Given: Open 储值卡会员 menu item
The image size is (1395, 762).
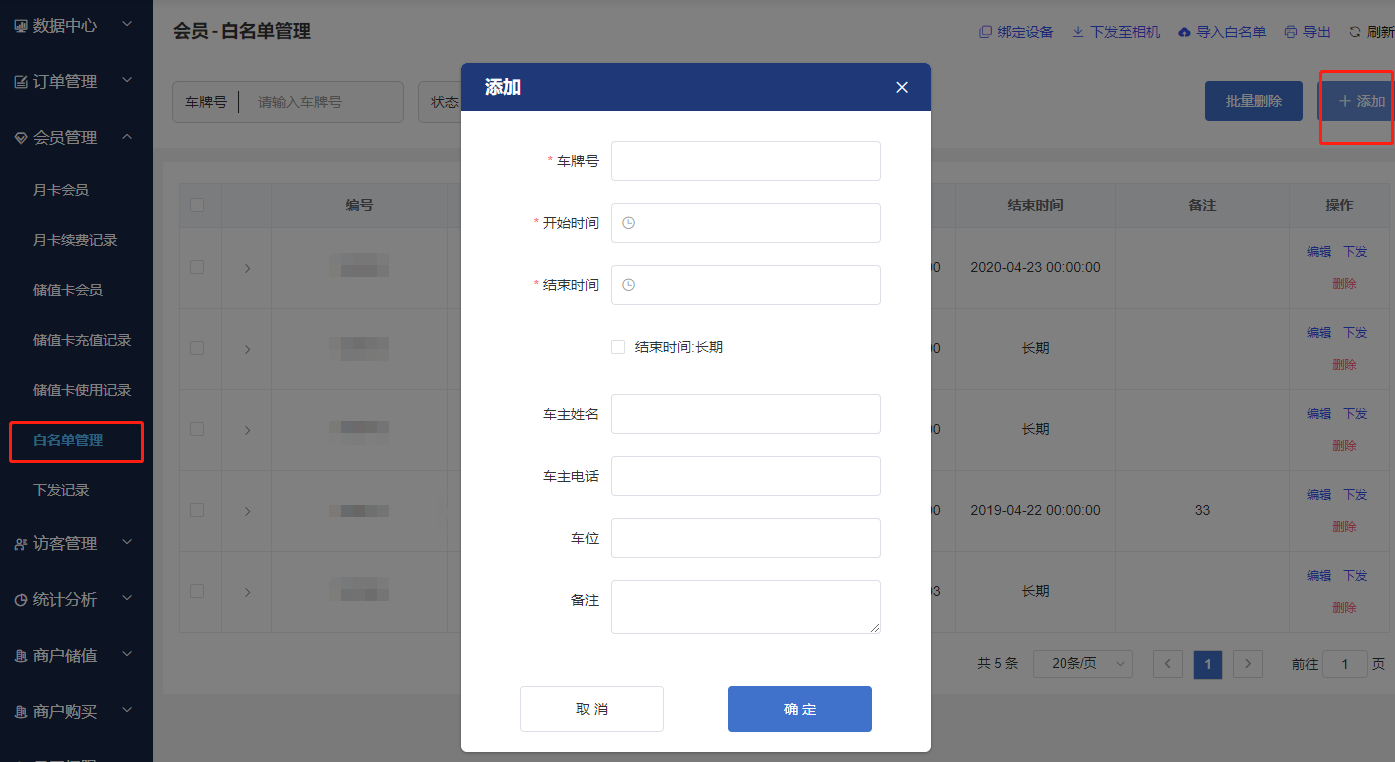Looking at the screenshot, I should [68, 290].
